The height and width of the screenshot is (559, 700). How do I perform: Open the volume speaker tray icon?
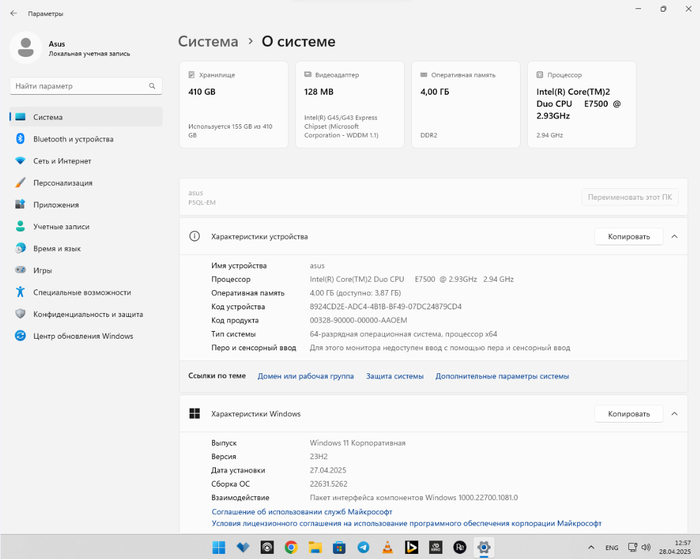pyautogui.click(x=646, y=547)
